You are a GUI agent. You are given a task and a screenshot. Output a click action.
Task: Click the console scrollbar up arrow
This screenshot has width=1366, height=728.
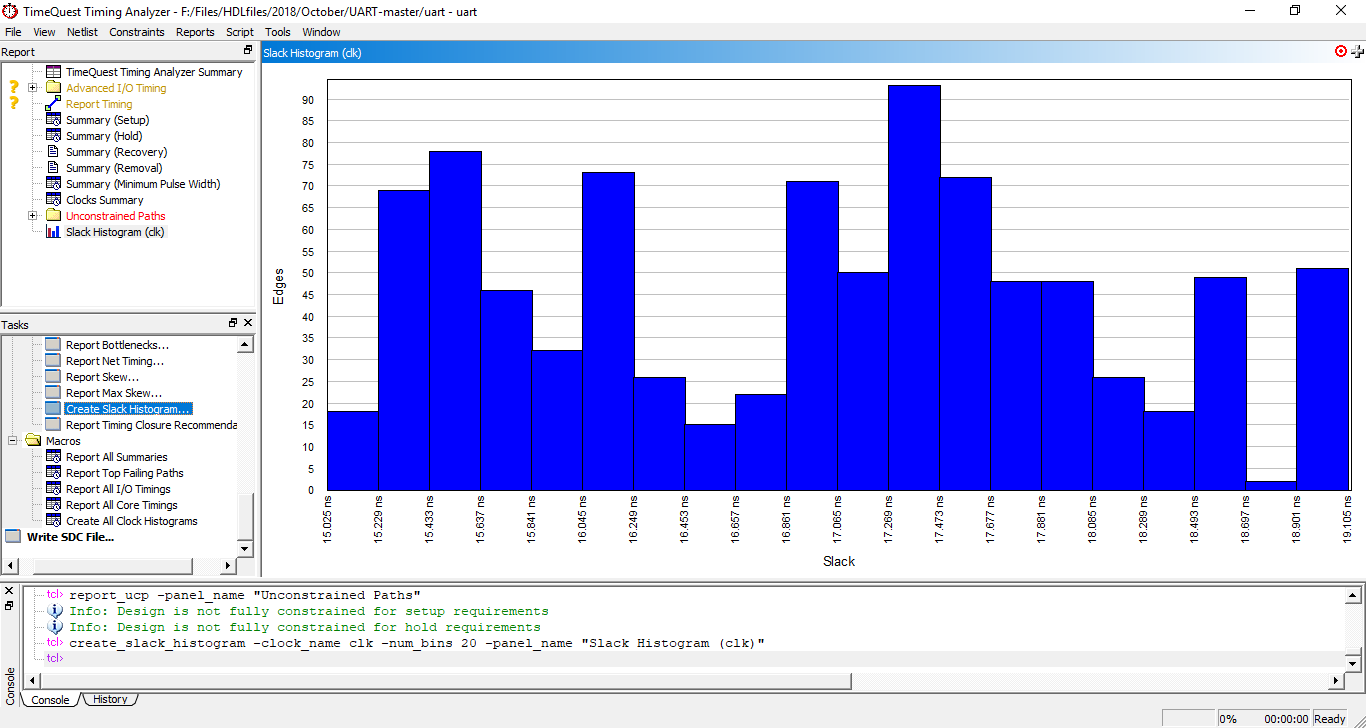click(x=1353, y=596)
